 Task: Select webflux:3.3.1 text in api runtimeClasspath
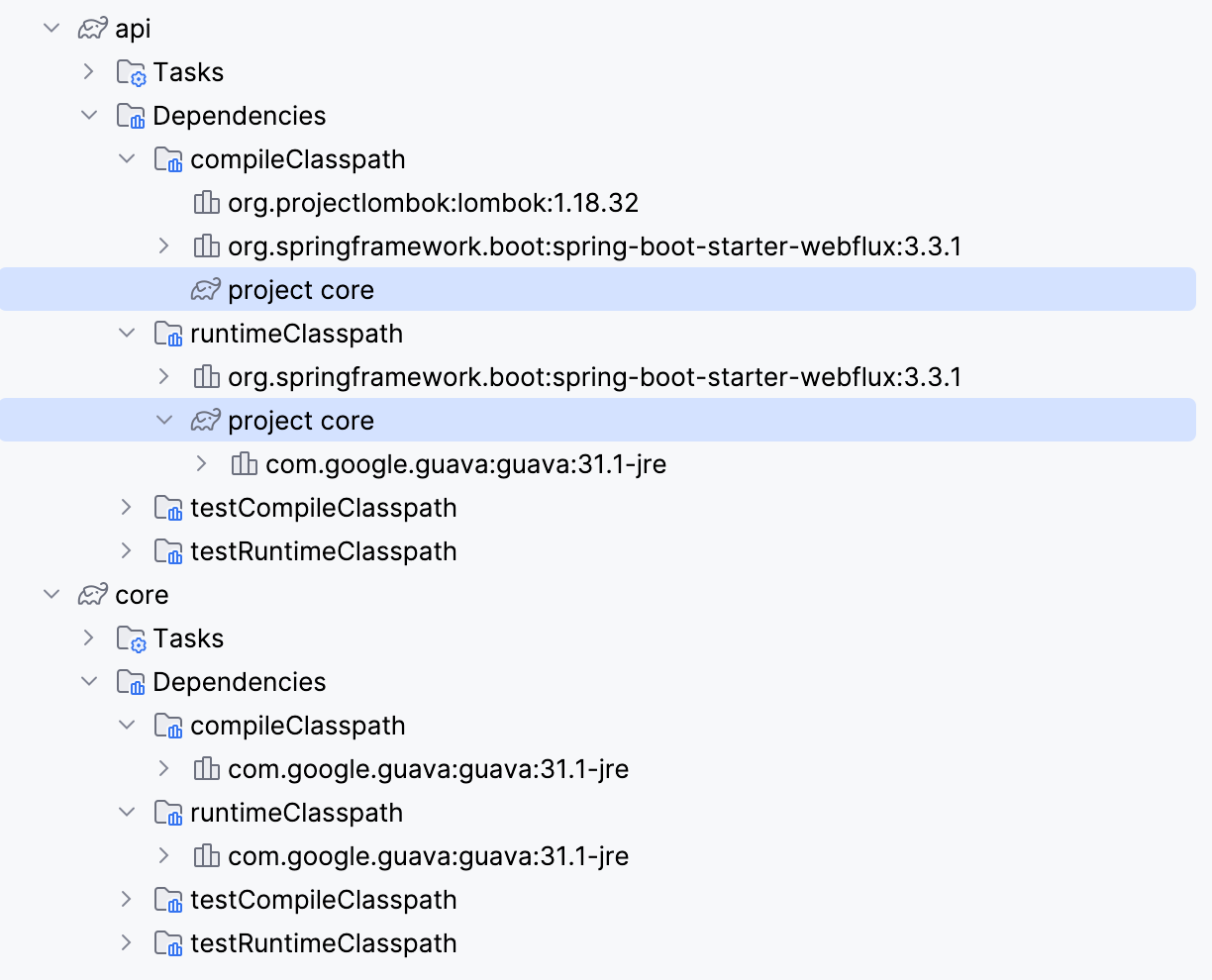(594, 377)
